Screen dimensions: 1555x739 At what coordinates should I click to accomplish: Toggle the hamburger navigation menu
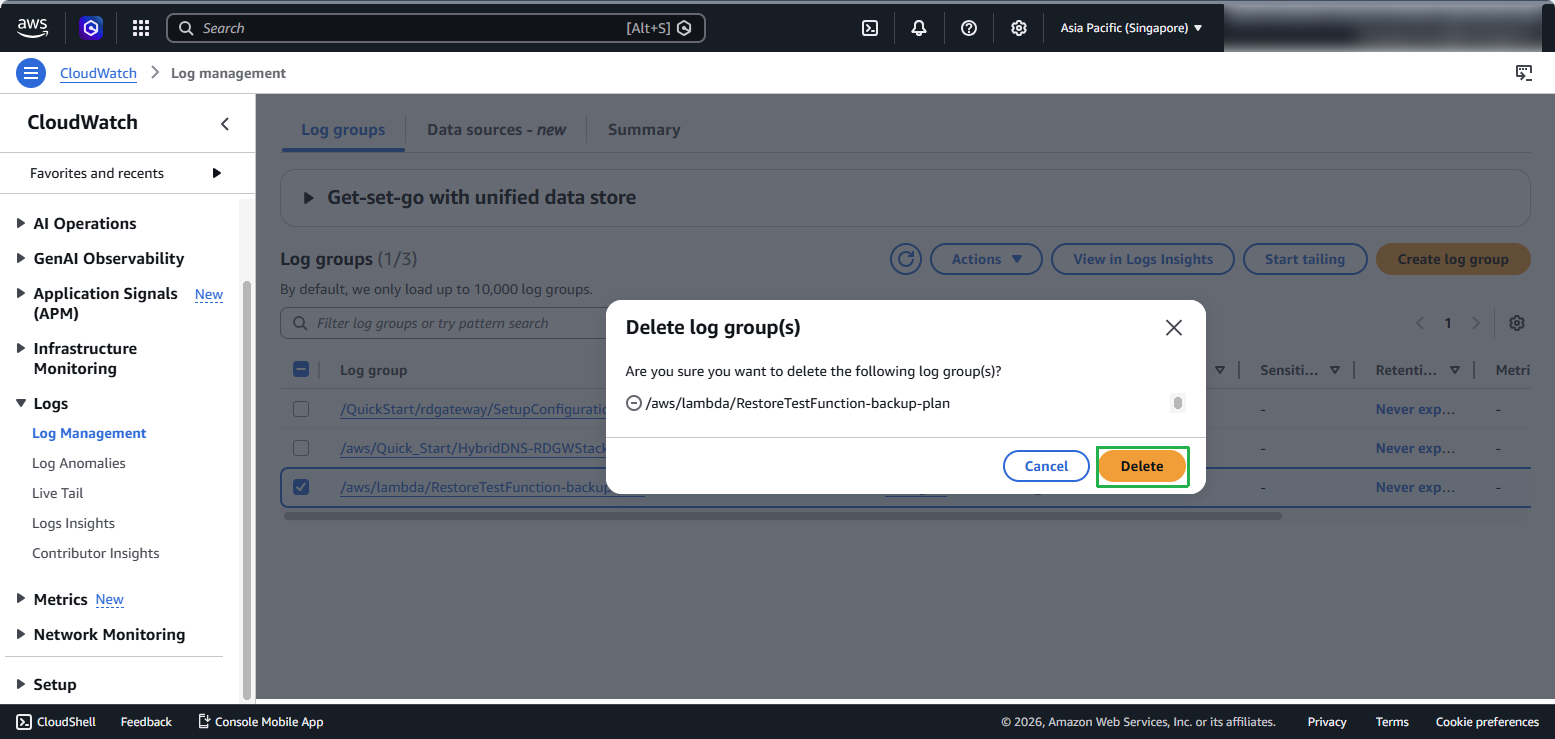[31, 73]
